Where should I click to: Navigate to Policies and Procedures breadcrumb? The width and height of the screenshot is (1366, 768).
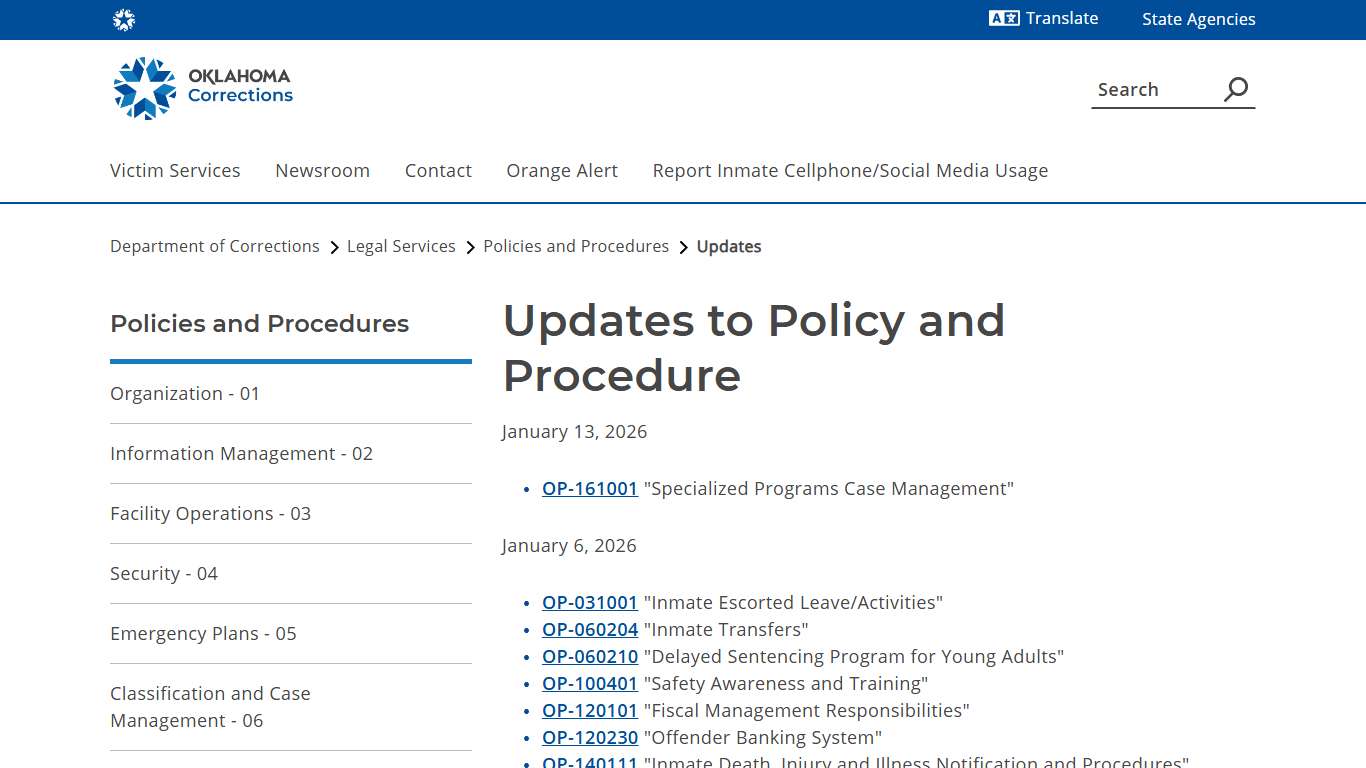[576, 246]
